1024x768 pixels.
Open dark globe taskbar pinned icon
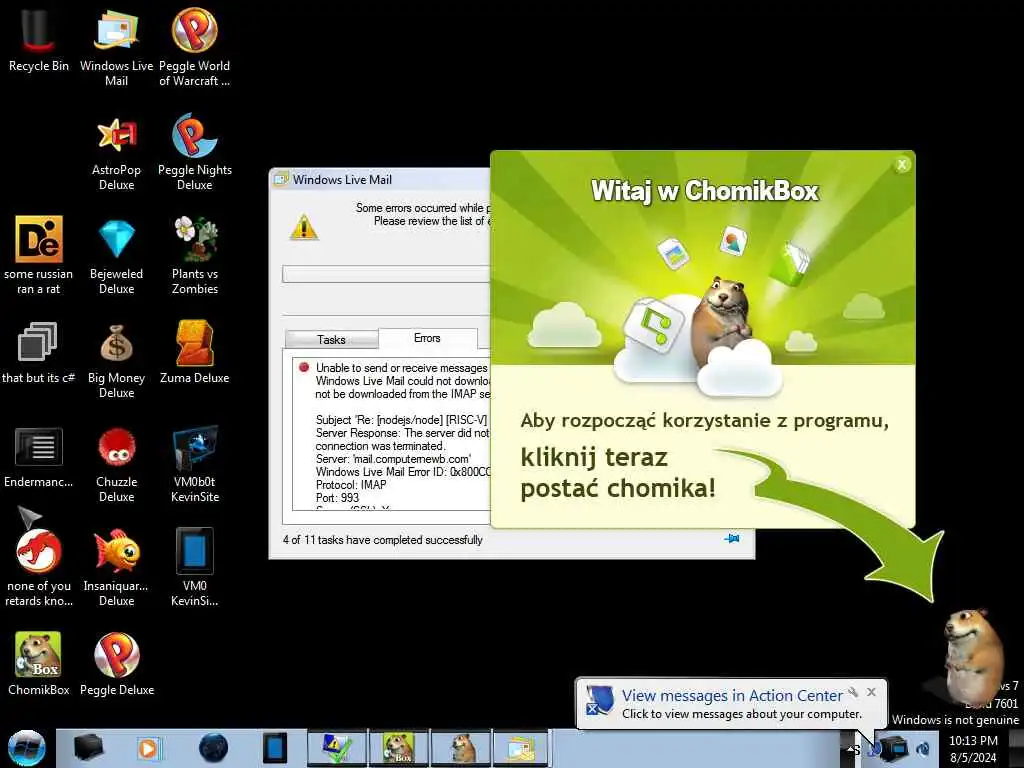coord(214,748)
